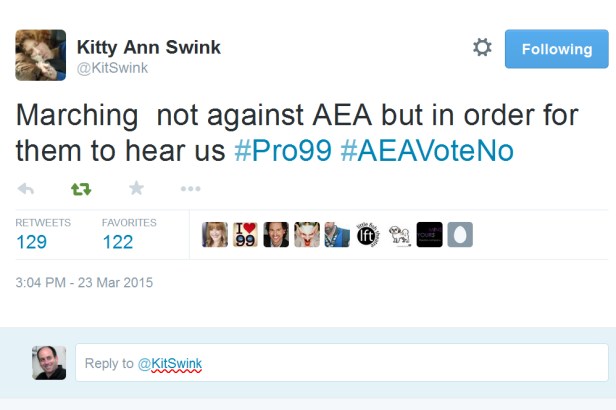Favorite the tweet with star icon
Screen dimensions: 616x410
pyautogui.click(x=136, y=188)
